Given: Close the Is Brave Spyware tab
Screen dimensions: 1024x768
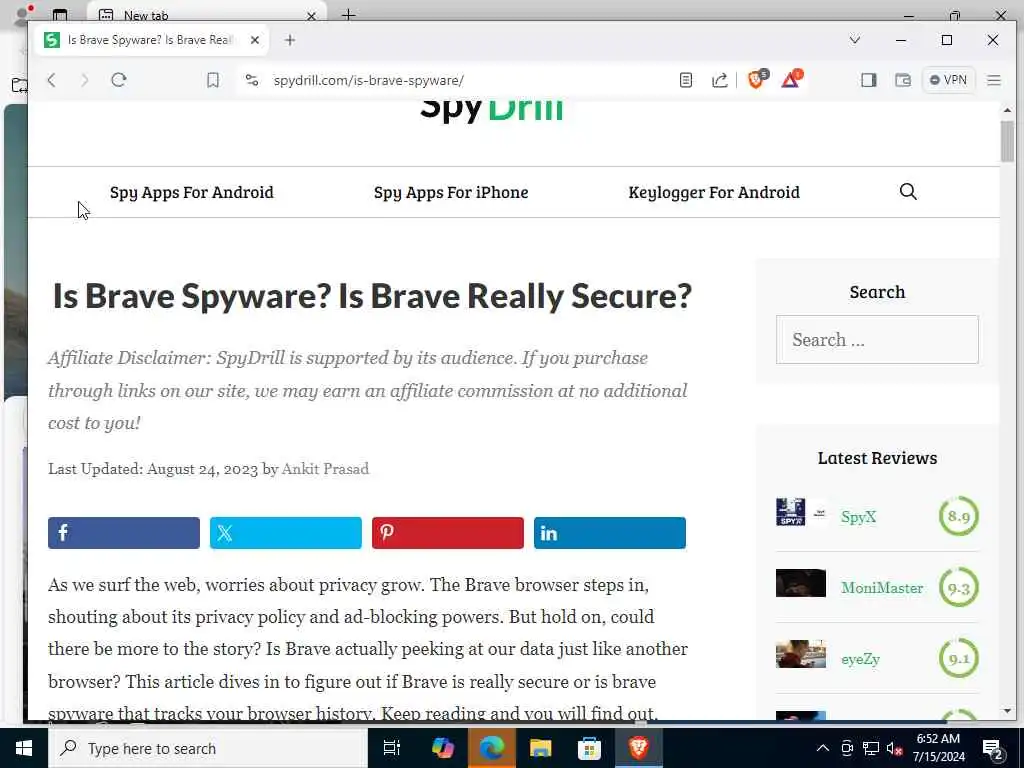Looking at the screenshot, I should (x=255, y=40).
